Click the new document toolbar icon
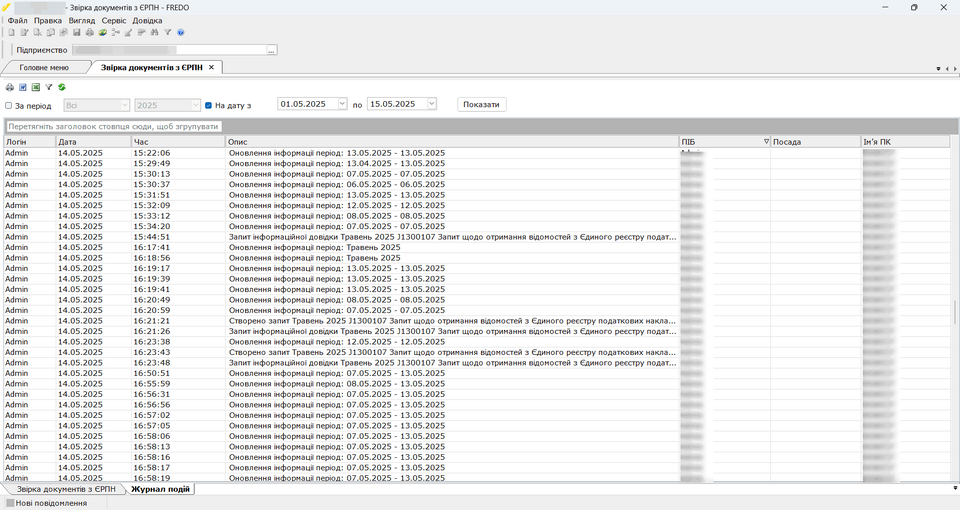960x510 pixels. pyautogui.click(x=11, y=32)
